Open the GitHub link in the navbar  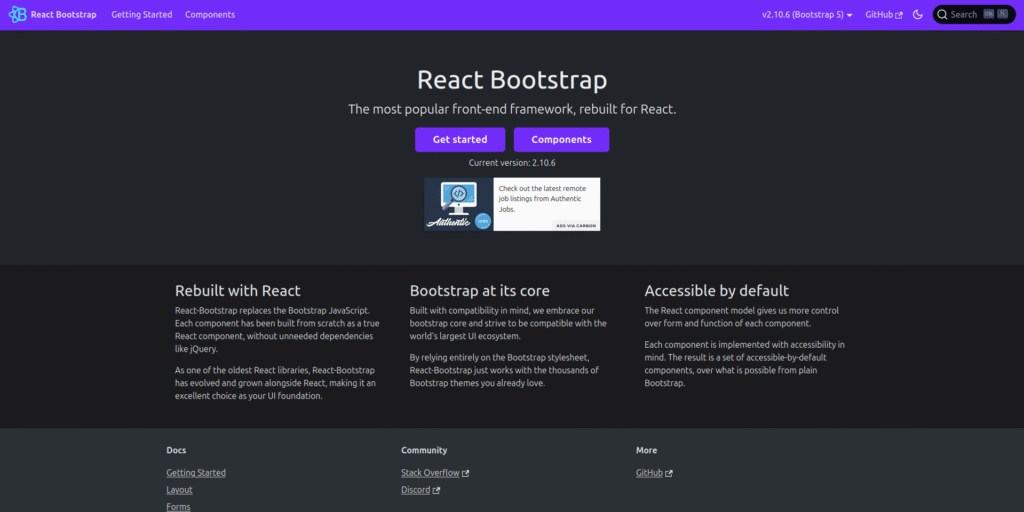click(x=884, y=14)
